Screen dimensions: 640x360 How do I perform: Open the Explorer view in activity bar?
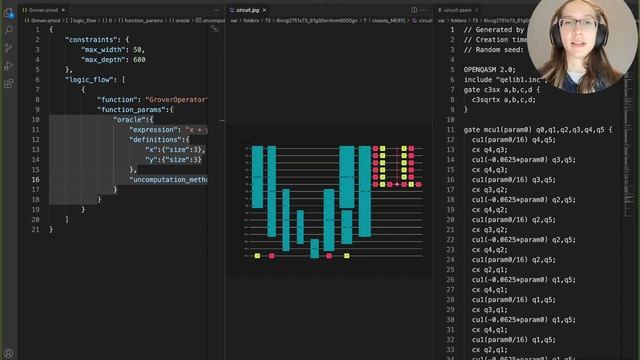tap(9, 13)
